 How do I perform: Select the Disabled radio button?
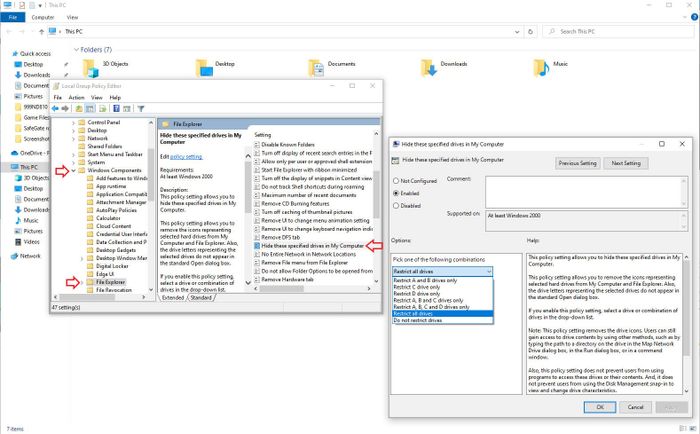tap(396, 206)
